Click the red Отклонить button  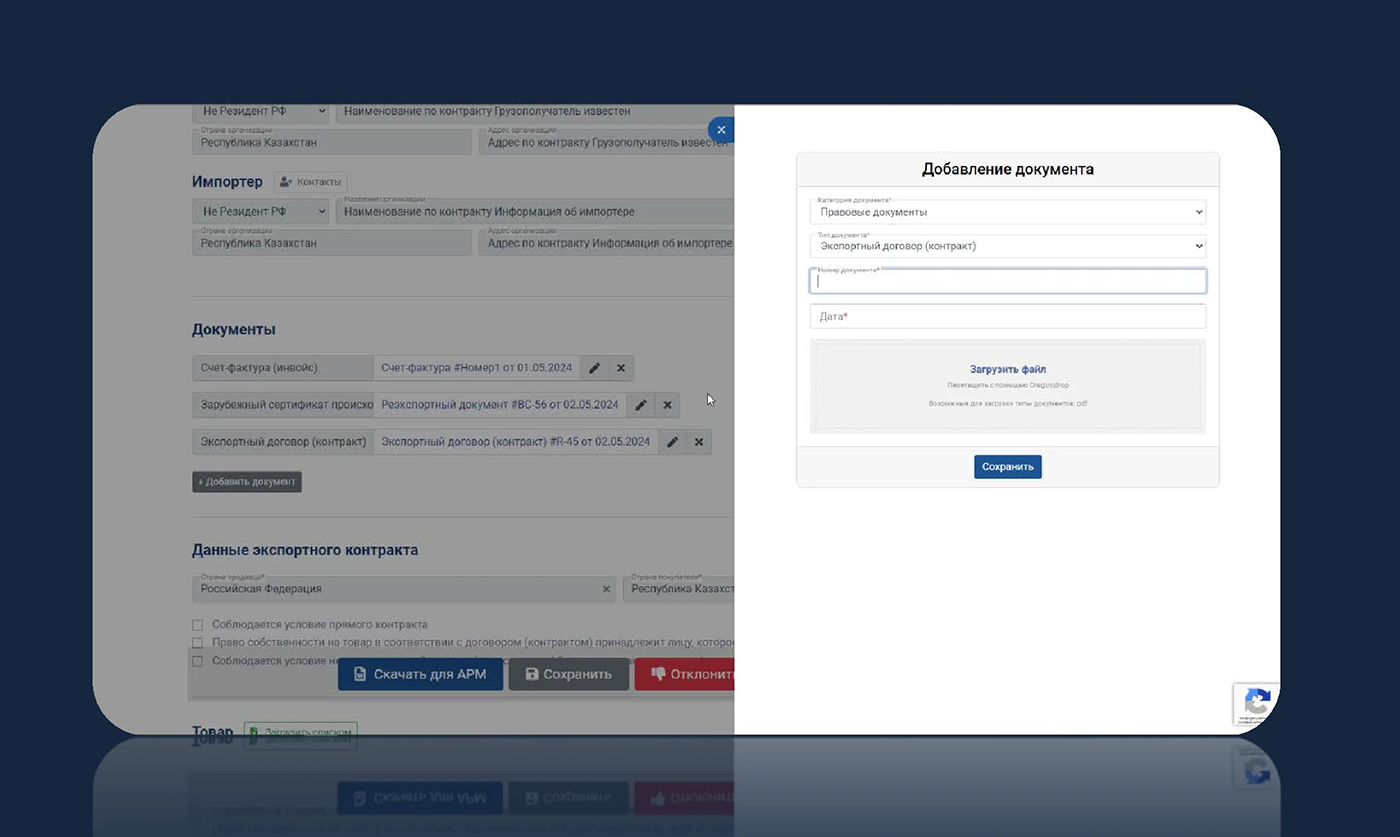coord(685,674)
